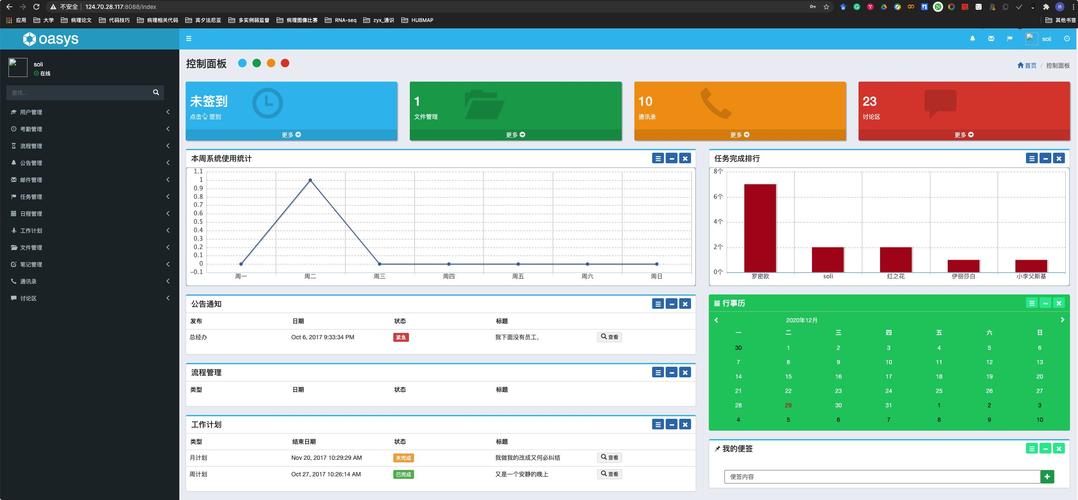The height and width of the screenshot is (500, 1078).
Task: Toggle the sidebar with the hamburger icon
Action: [189, 39]
